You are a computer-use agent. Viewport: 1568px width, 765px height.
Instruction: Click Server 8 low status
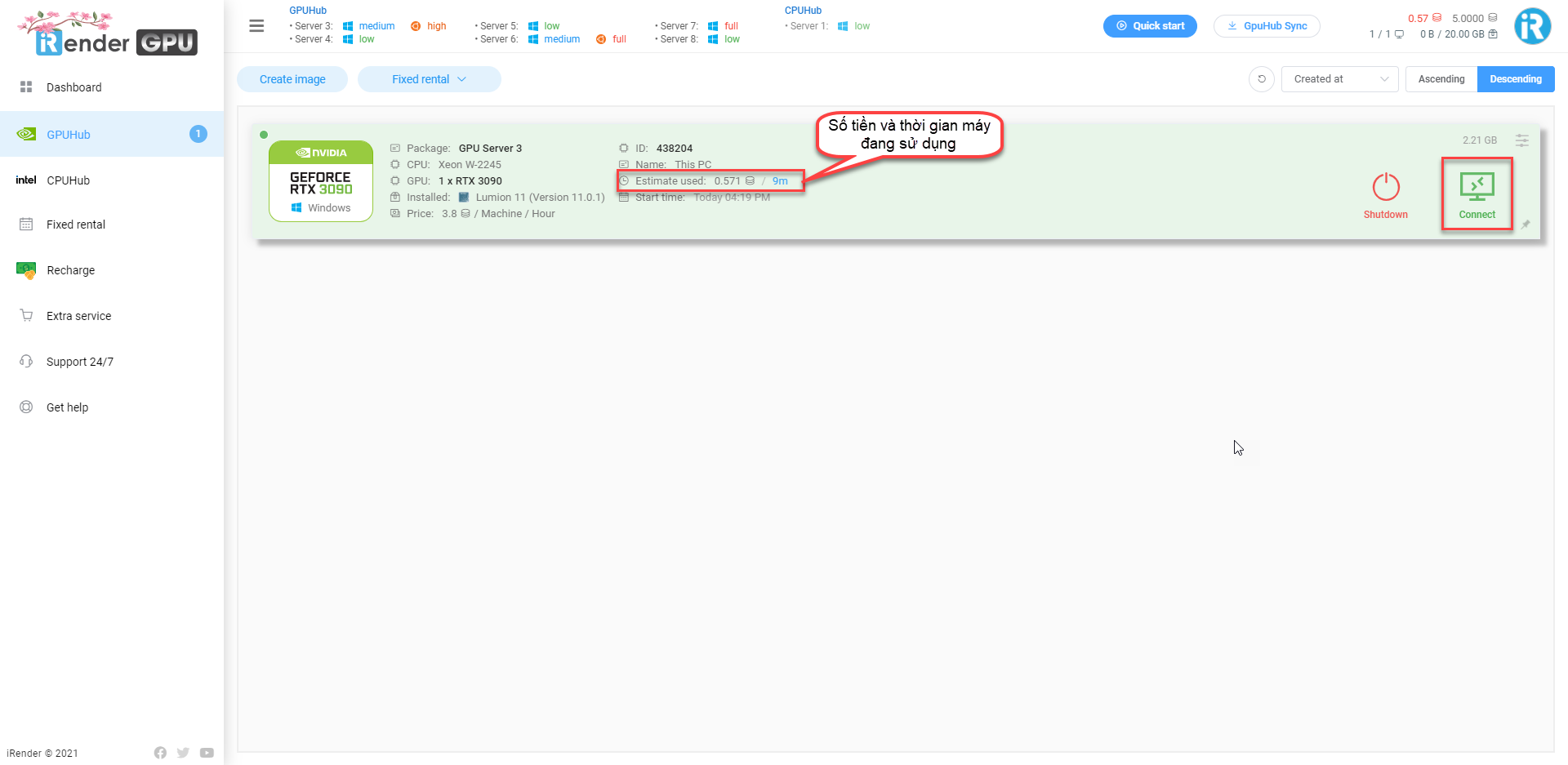(x=724, y=39)
